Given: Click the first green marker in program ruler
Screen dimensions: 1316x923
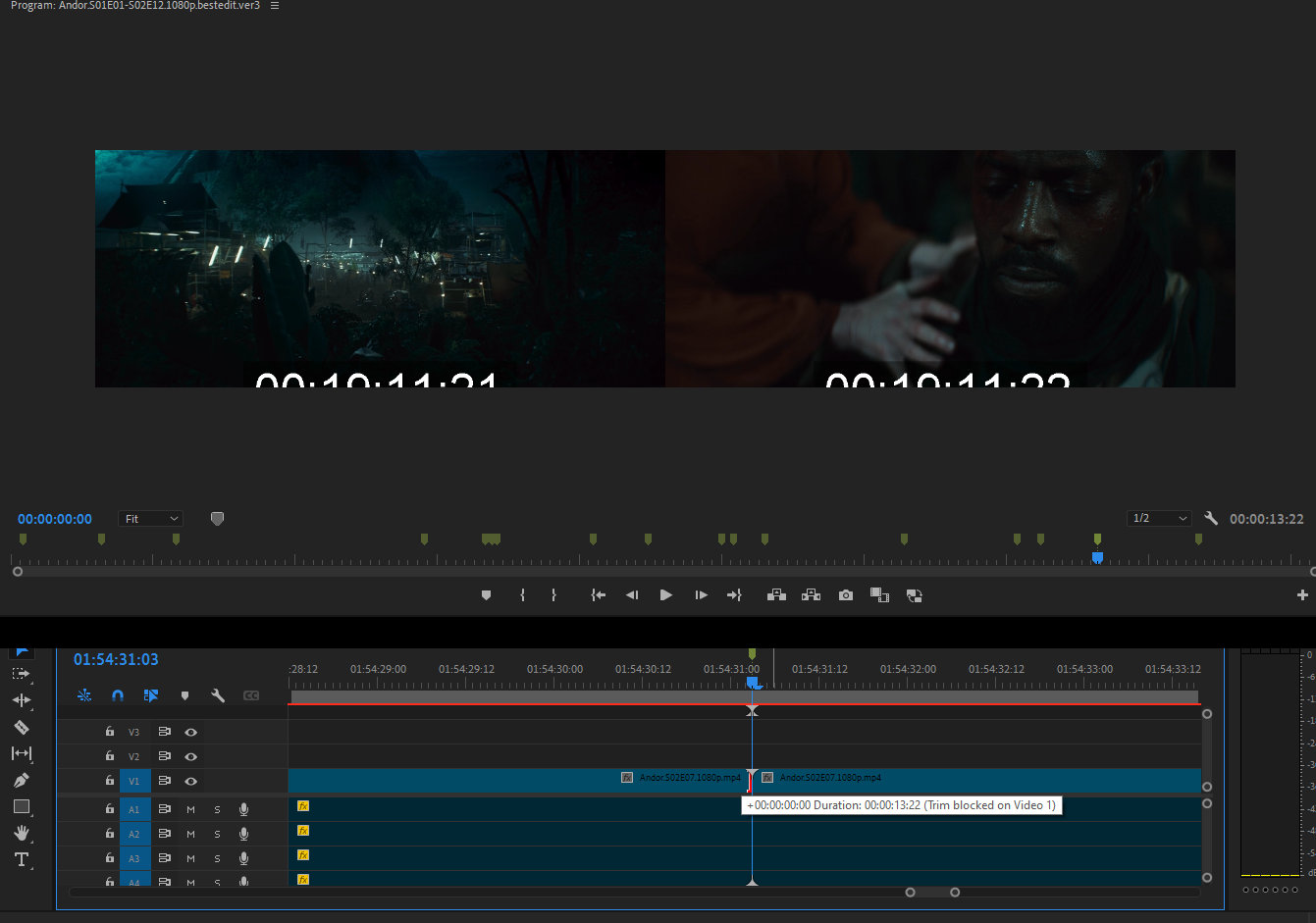Looking at the screenshot, I should coord(23,539).
